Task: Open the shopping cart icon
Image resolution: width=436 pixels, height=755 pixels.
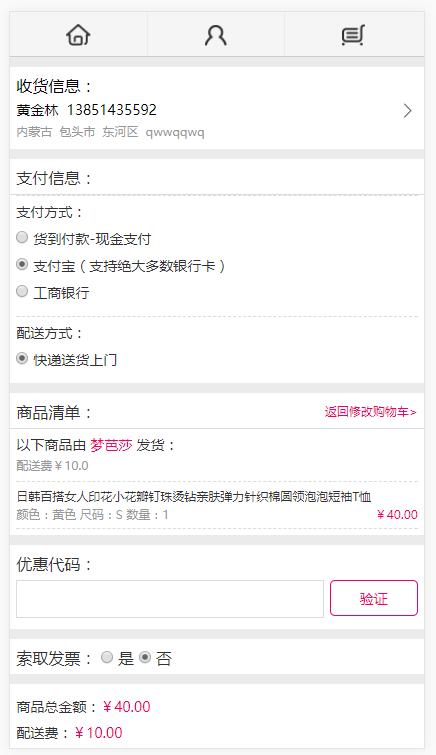Action: (353, 35)
